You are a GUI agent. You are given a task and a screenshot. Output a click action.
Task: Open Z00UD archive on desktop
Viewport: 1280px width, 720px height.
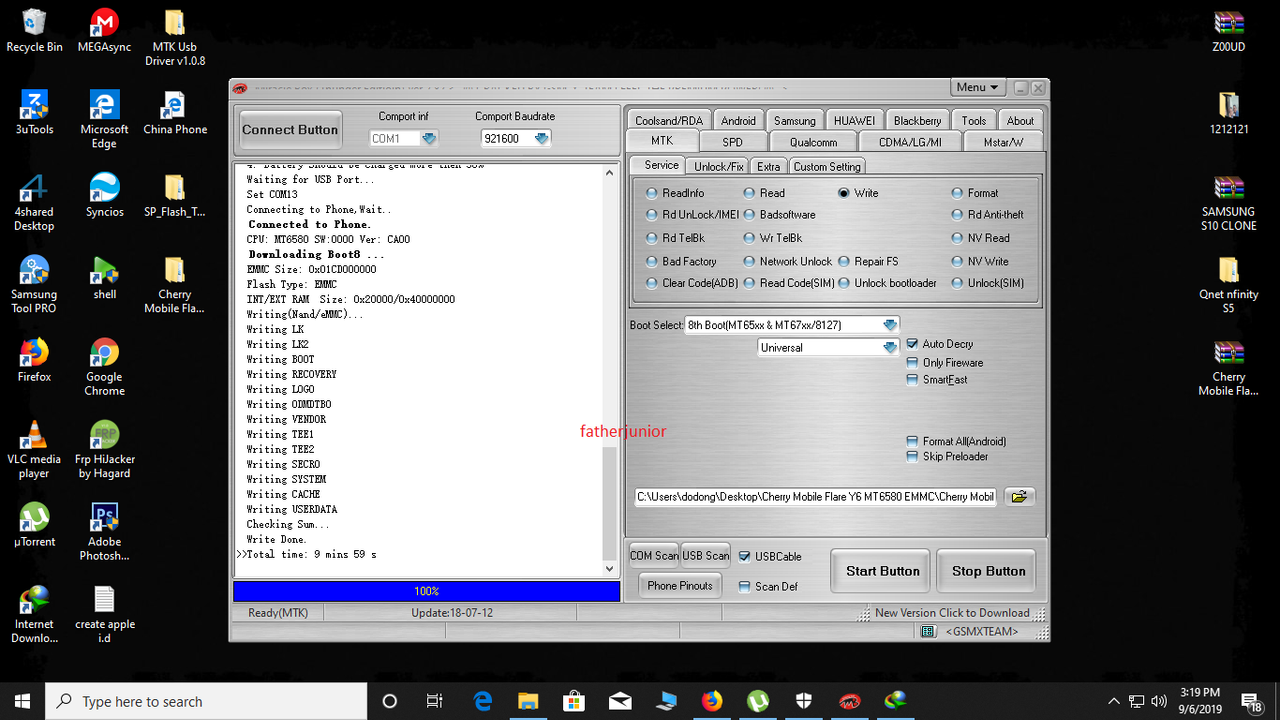tap(1228, 30)
